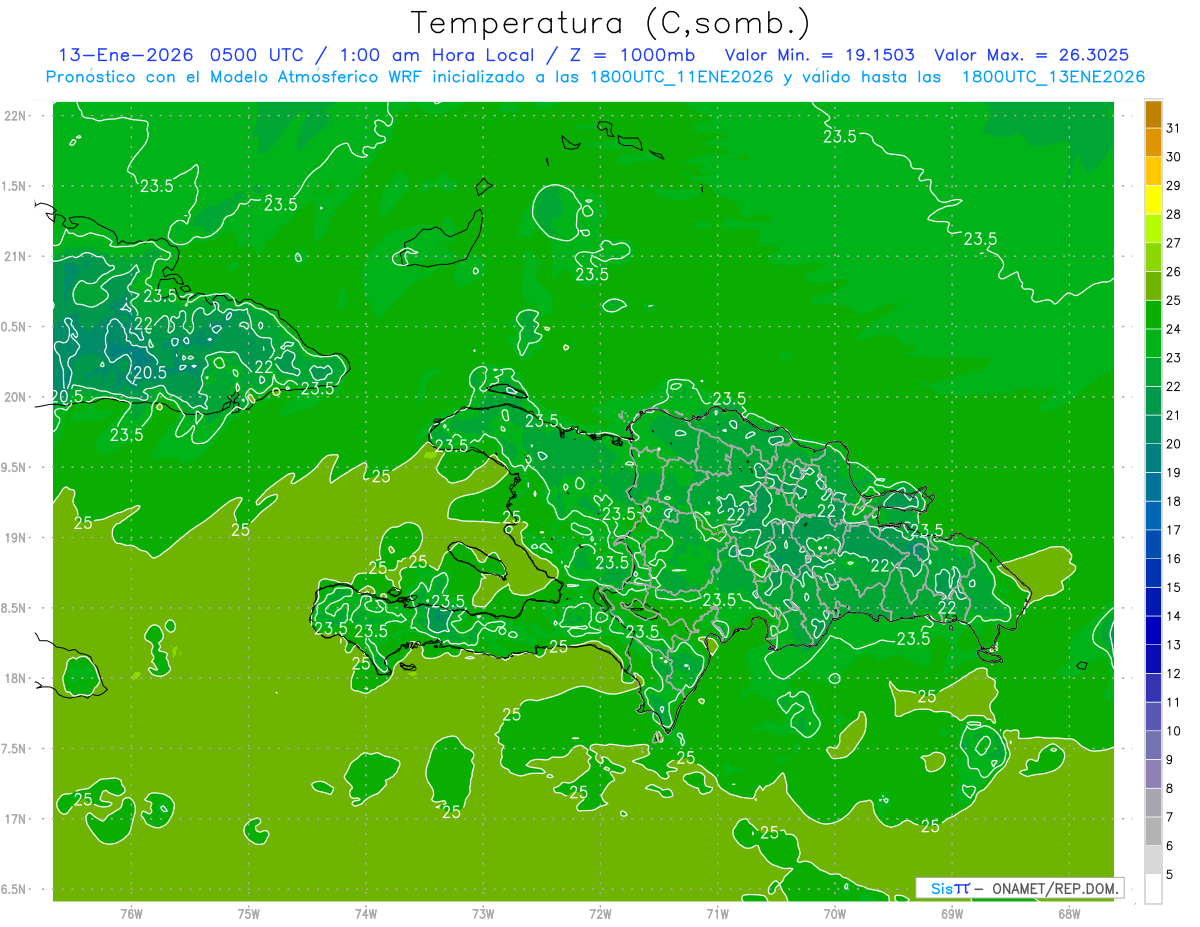Pick the yellow swatch between 28 and 29
1200x927 pixels.
(x=1153, y=201)
